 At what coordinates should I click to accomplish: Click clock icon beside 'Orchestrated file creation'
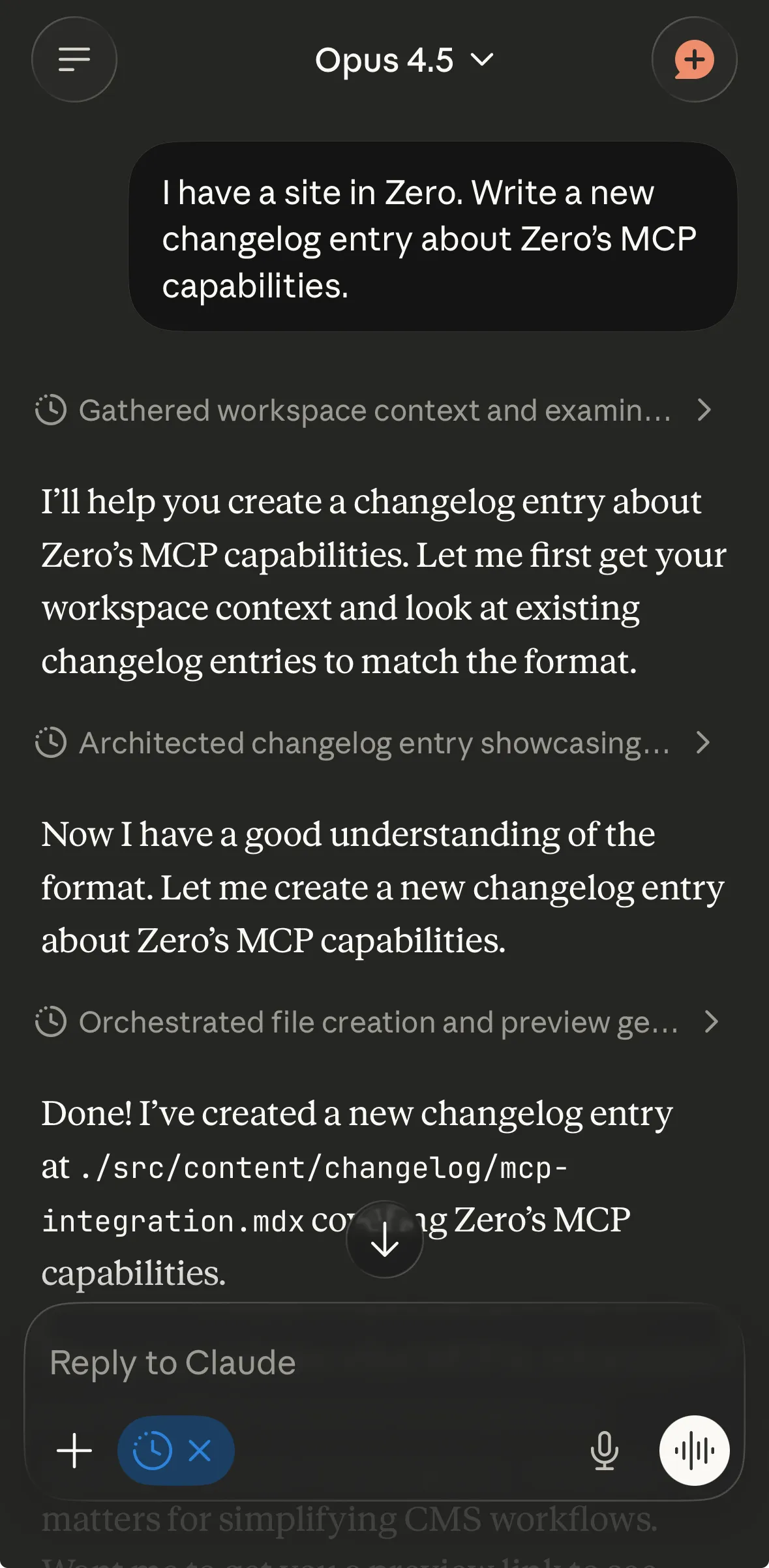click(51, 1022)
